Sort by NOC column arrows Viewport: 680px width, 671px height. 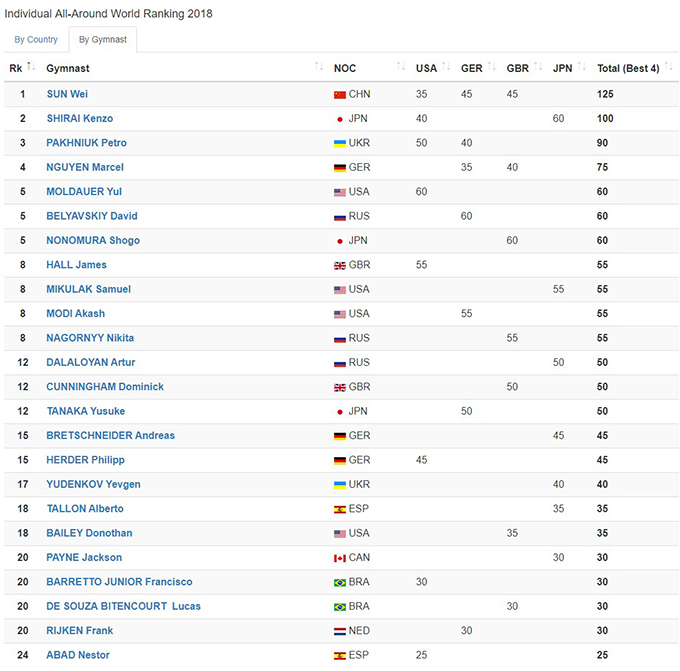tap(400, 67)
